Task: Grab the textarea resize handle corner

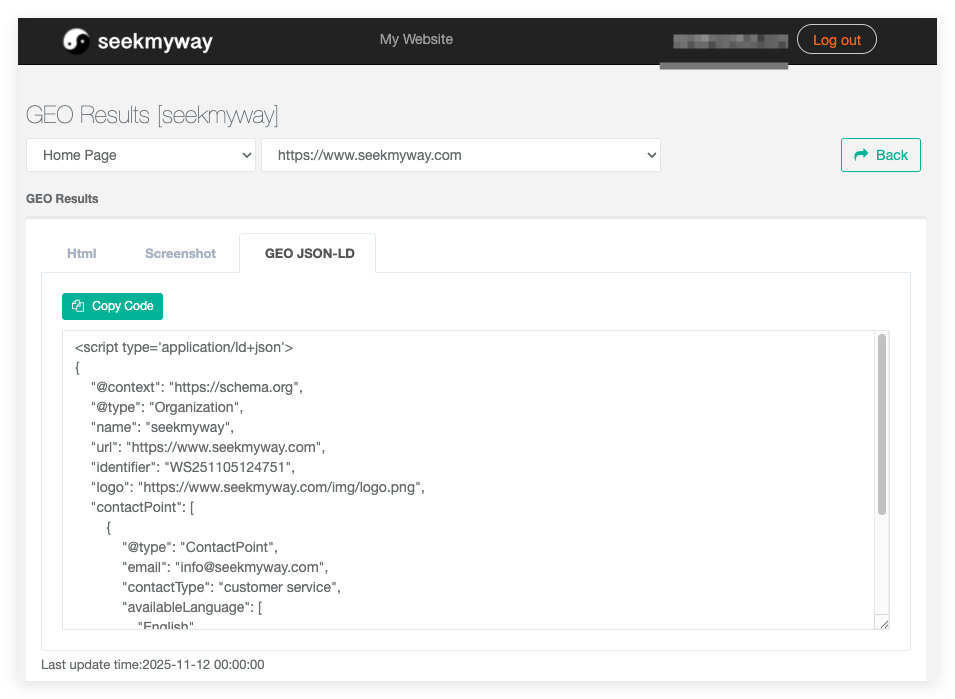Action: (x=883, y=623)
